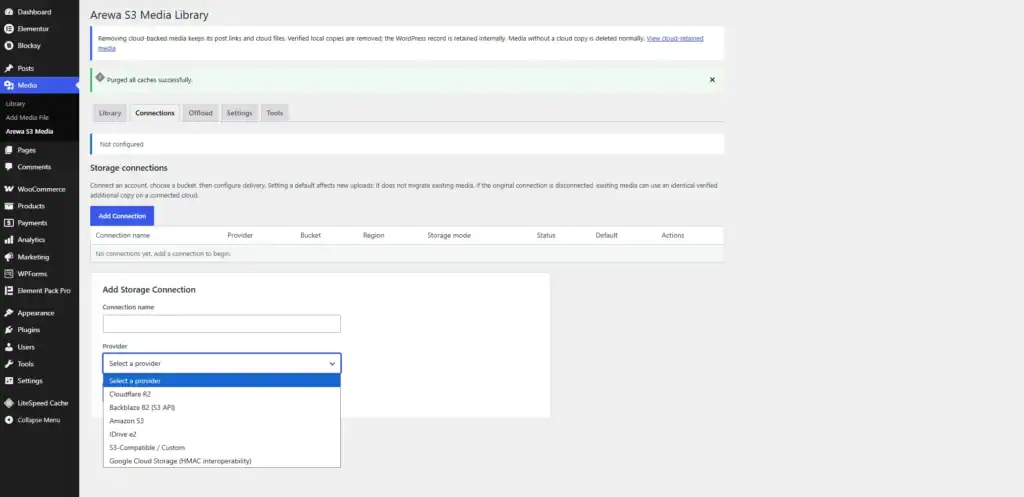Switch to the Tools tab
1024x497 pixels.
point(274,113)
